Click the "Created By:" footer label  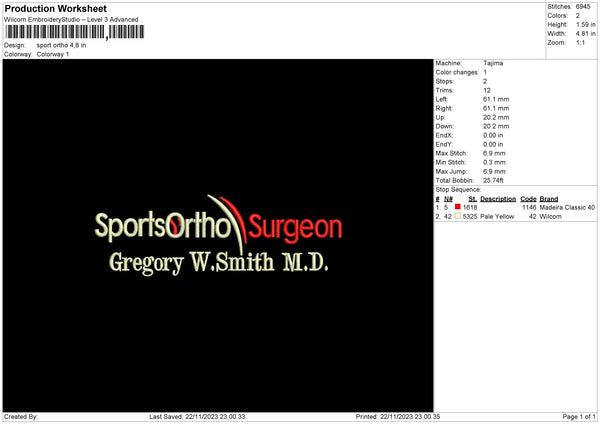click(x=21, y=417)
